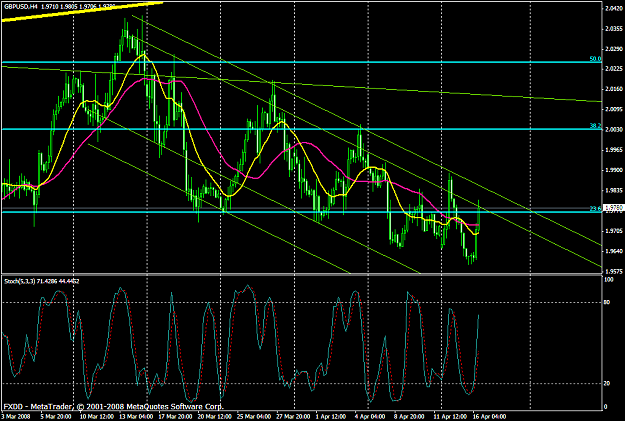Image resolution: width=625 pixels, height=421 pixels.
Task: Click the 5 Mar 20:00 time label
Action: click(57, 417)
